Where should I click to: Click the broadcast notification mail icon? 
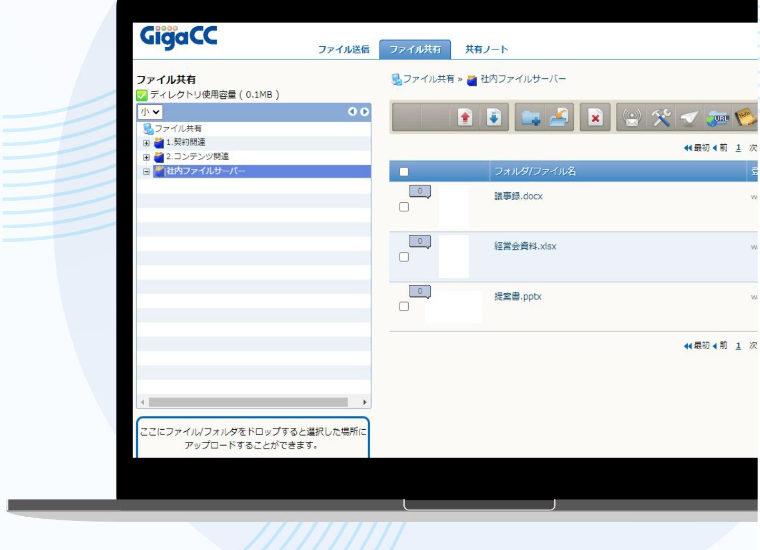[632, 118]
